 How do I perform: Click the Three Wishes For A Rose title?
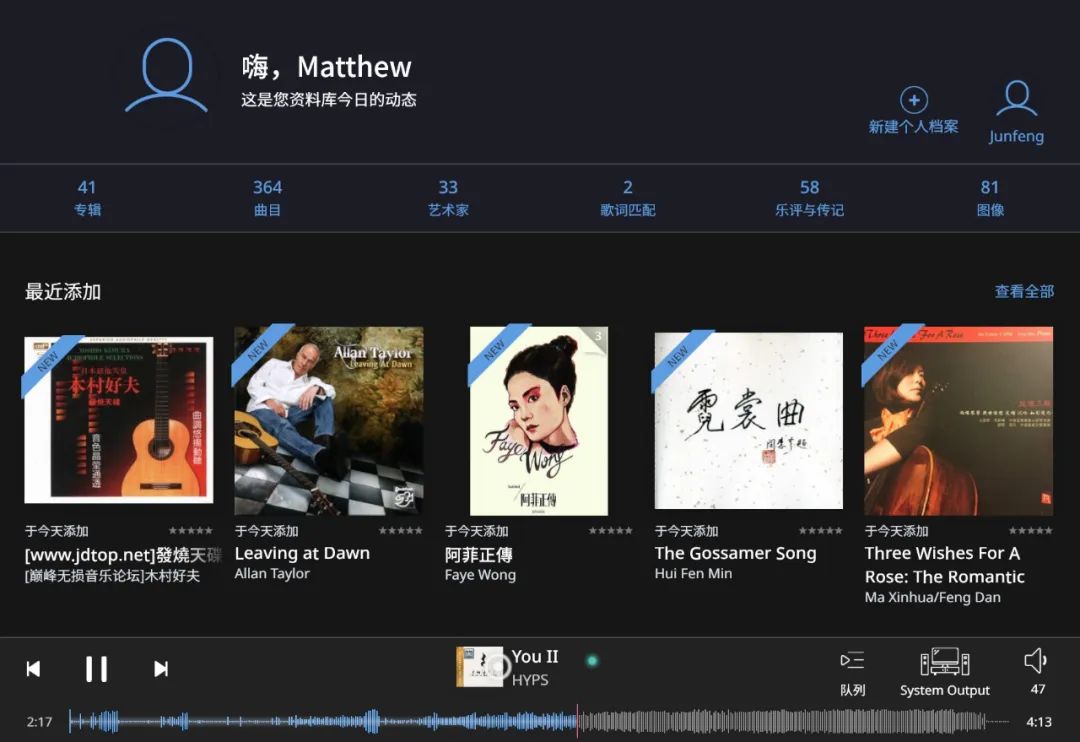point(944,565)
